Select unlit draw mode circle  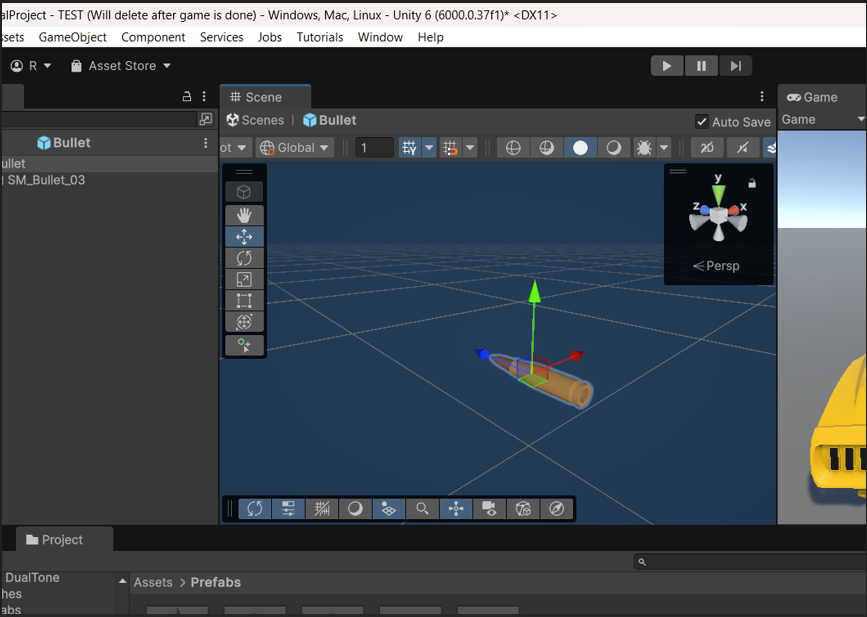coord(580,148)
